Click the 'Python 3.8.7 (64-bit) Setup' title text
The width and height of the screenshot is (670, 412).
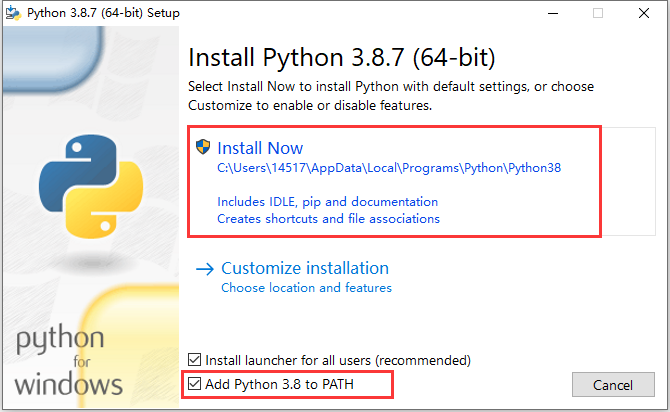(103, 13)
